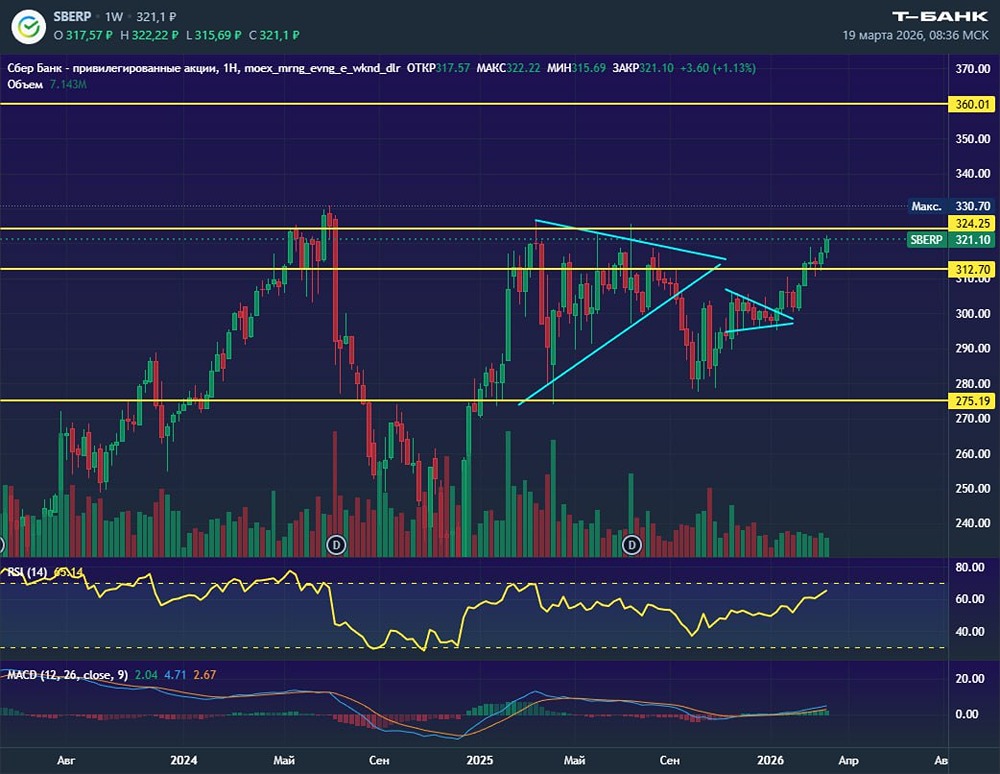
Task: Click the '2025' label on the time axis
Action: point(480,760)
